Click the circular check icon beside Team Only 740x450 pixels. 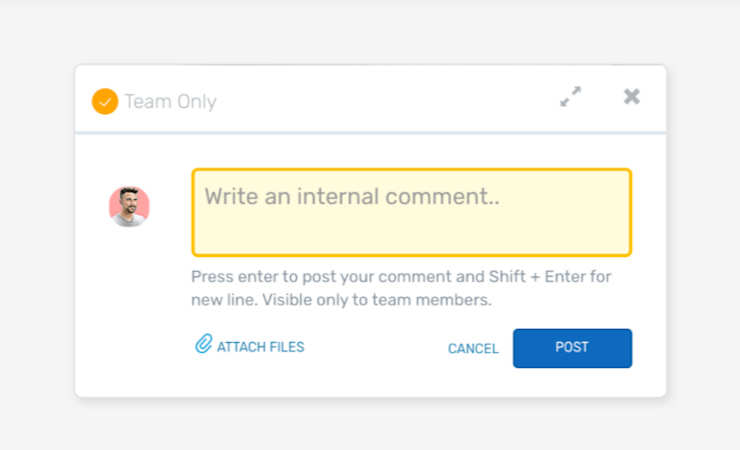[105, 101]
